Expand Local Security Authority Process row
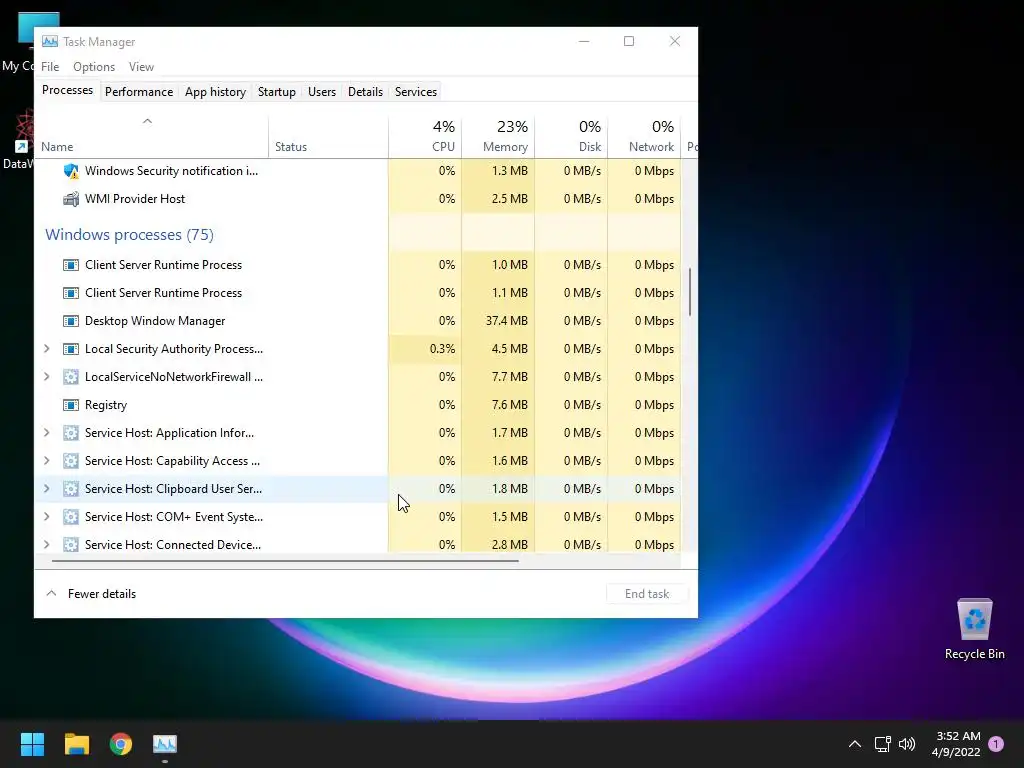 point(46,349)
